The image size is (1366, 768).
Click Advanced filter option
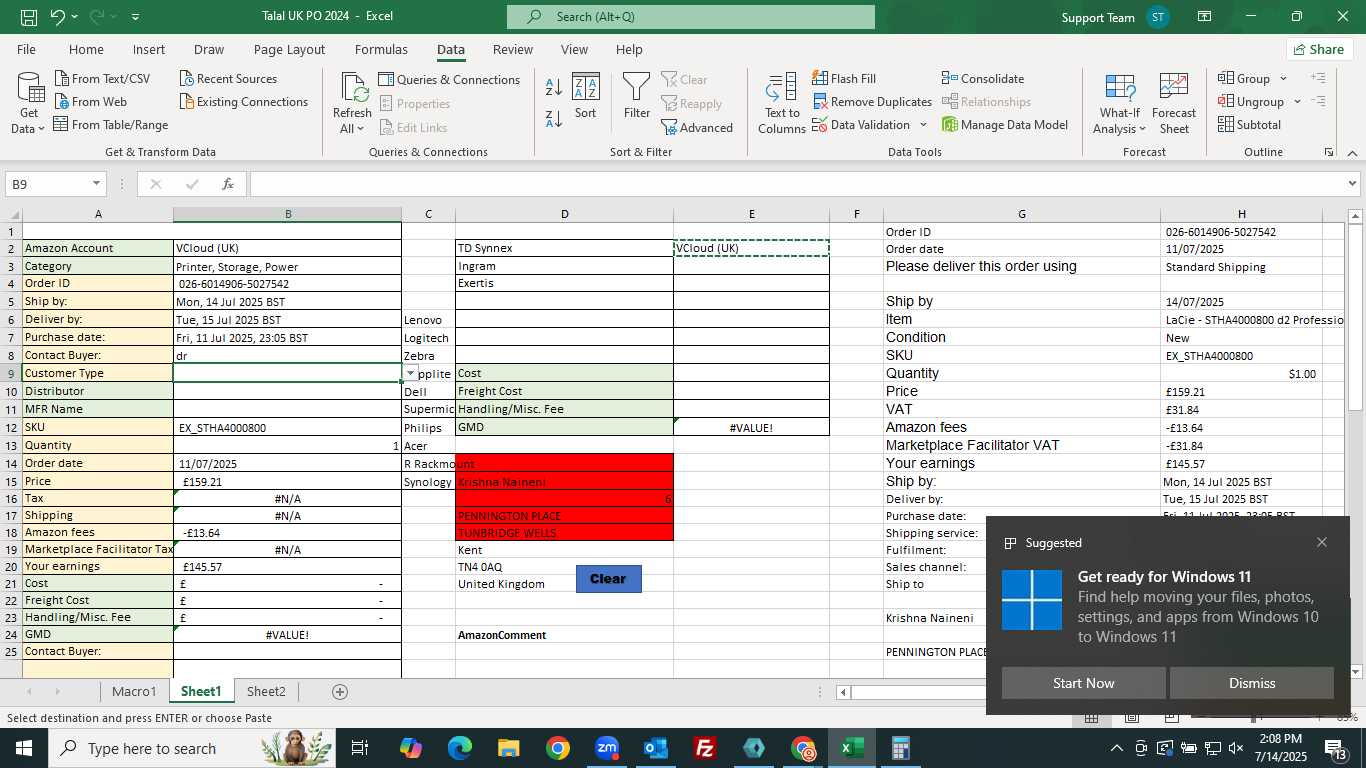tap(697, 128)
